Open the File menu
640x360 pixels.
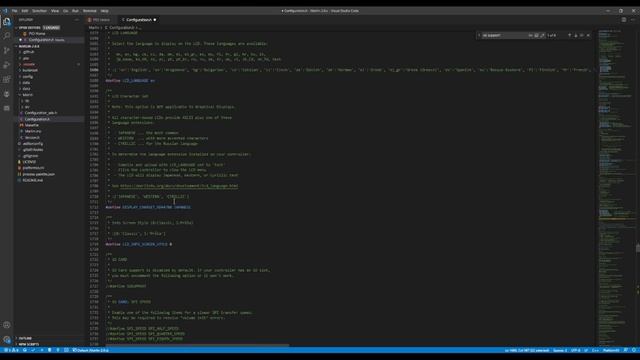[x=15, y=11]
